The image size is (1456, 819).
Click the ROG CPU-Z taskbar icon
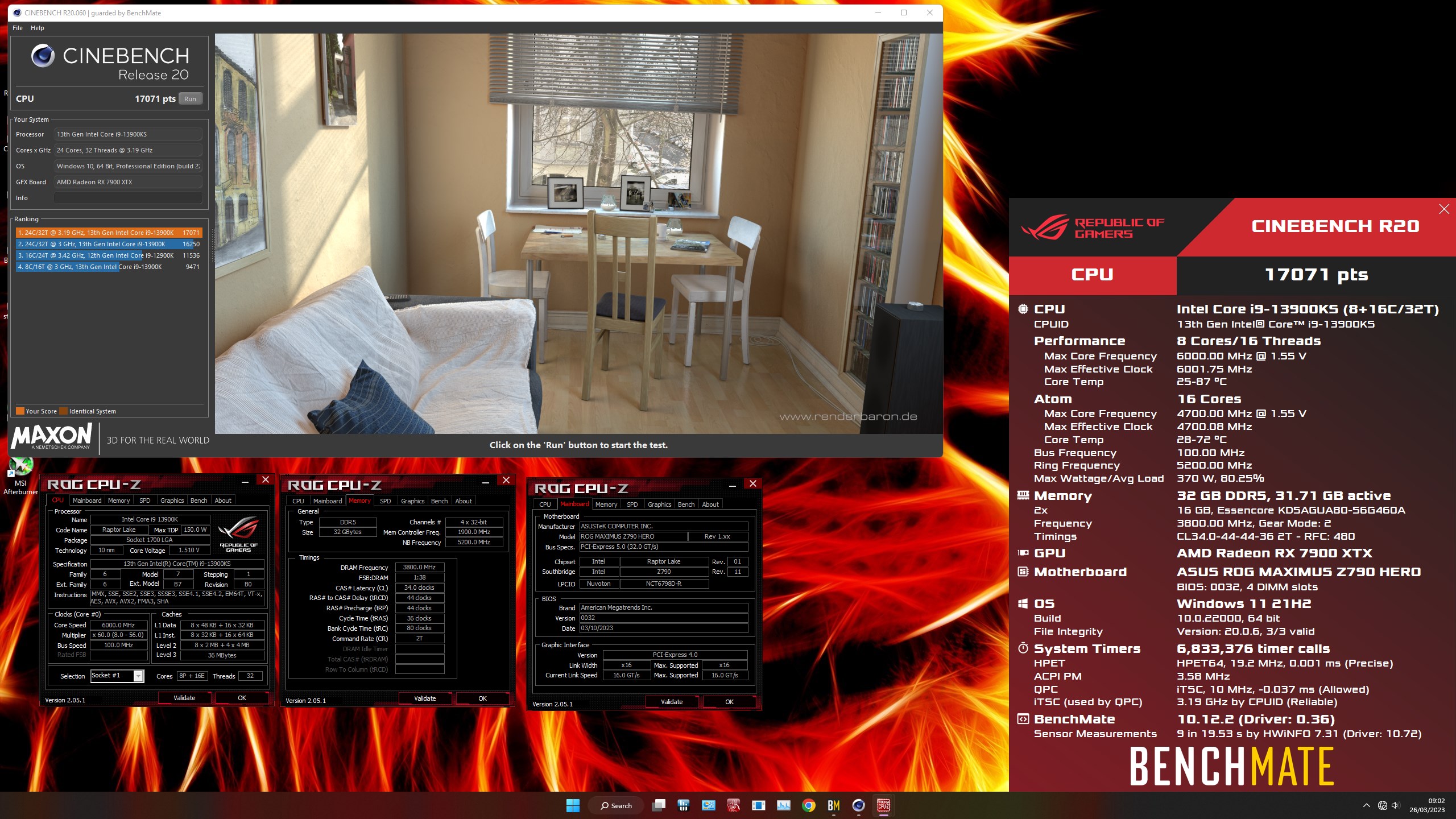[x=883, y=805]
